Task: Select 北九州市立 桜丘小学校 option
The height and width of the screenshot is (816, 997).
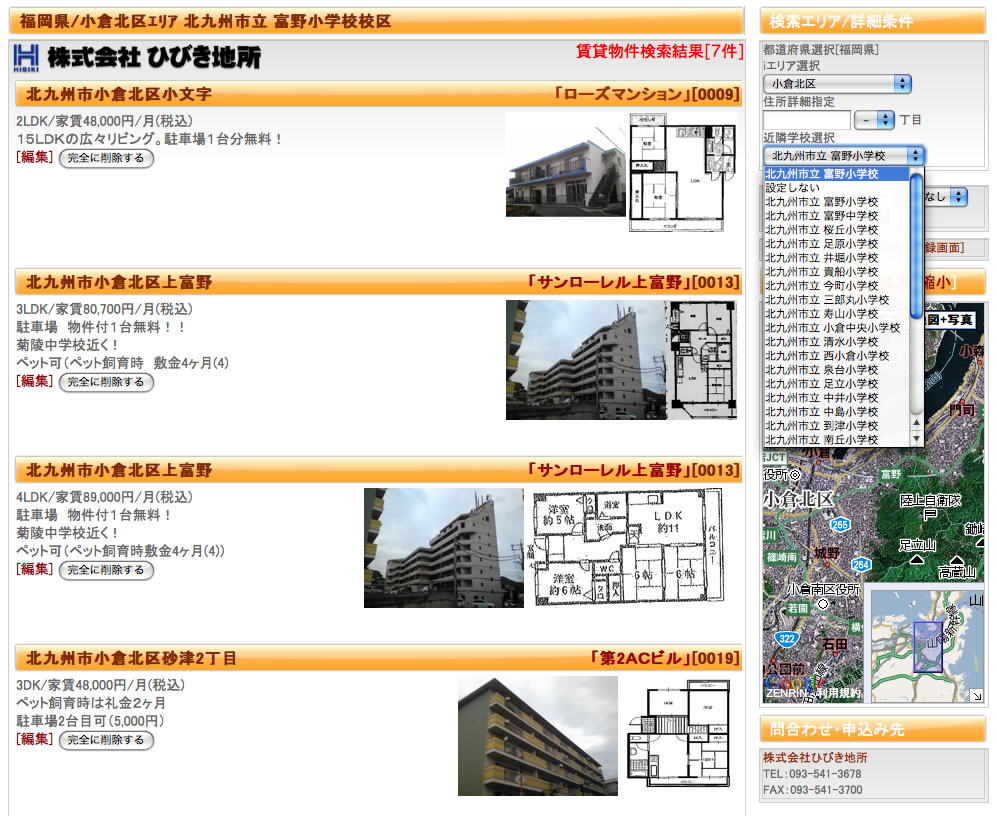Action: click(x=836, y=230)
